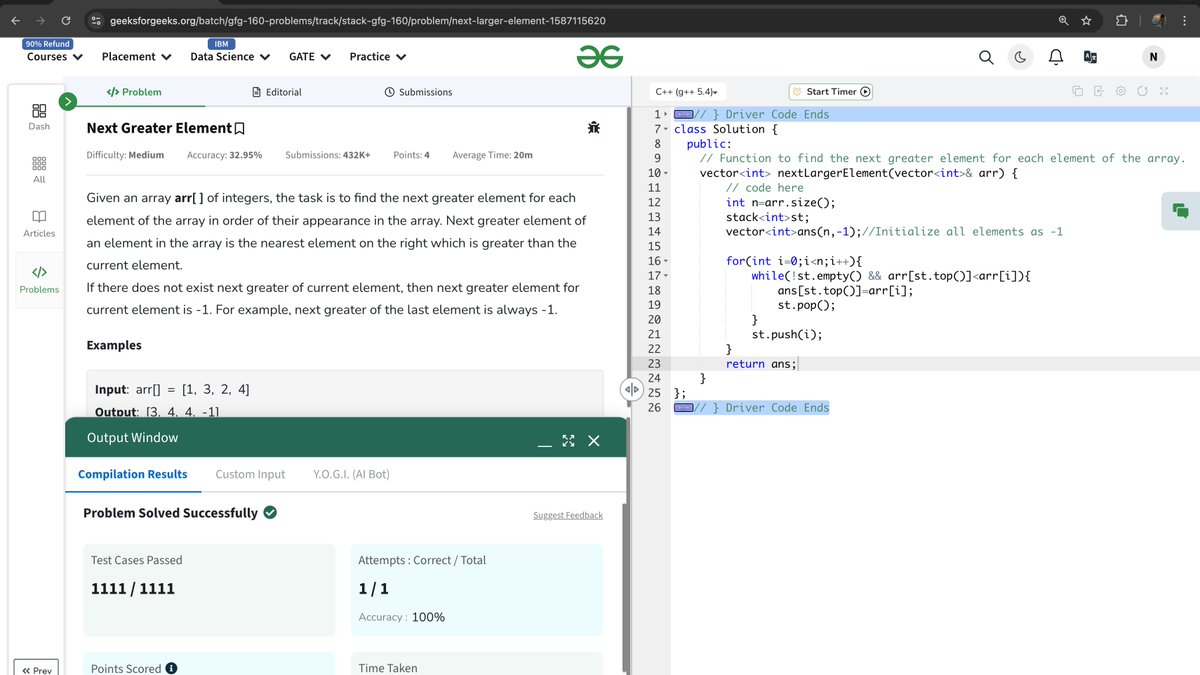Expand code editor to fullscreen
1200x675 pixels.
(1164, 92)
